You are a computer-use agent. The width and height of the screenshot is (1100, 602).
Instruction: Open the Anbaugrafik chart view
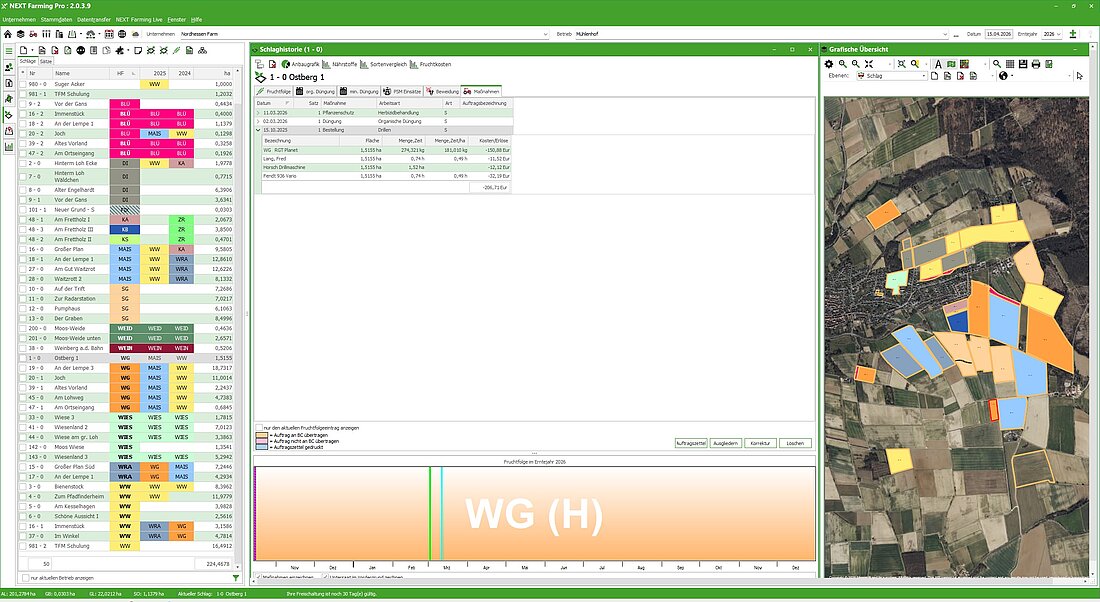302,63
